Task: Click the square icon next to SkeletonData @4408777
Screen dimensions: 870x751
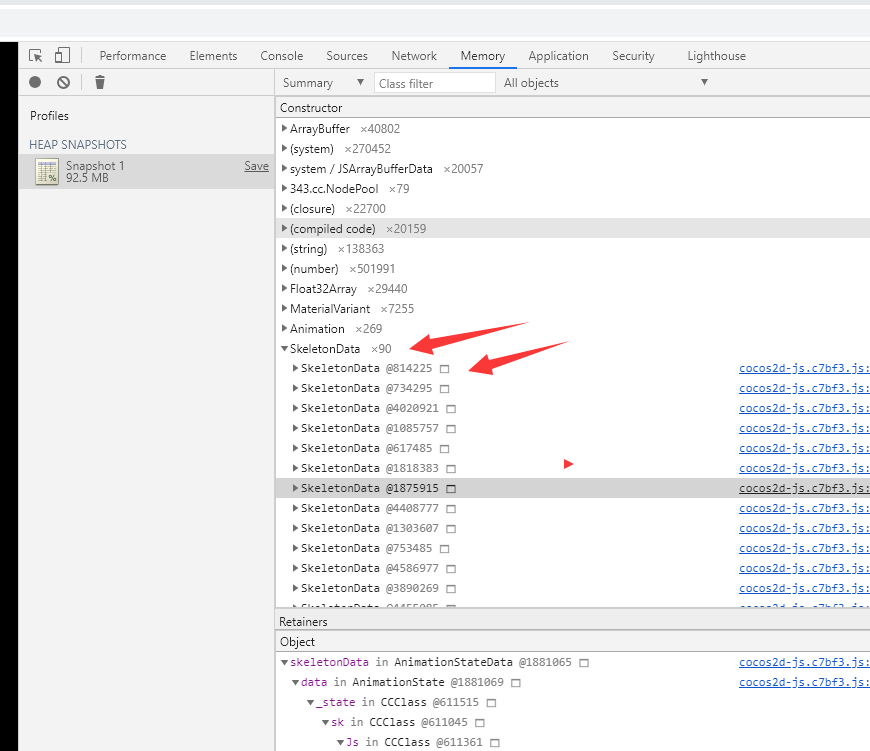Action: 451,509
